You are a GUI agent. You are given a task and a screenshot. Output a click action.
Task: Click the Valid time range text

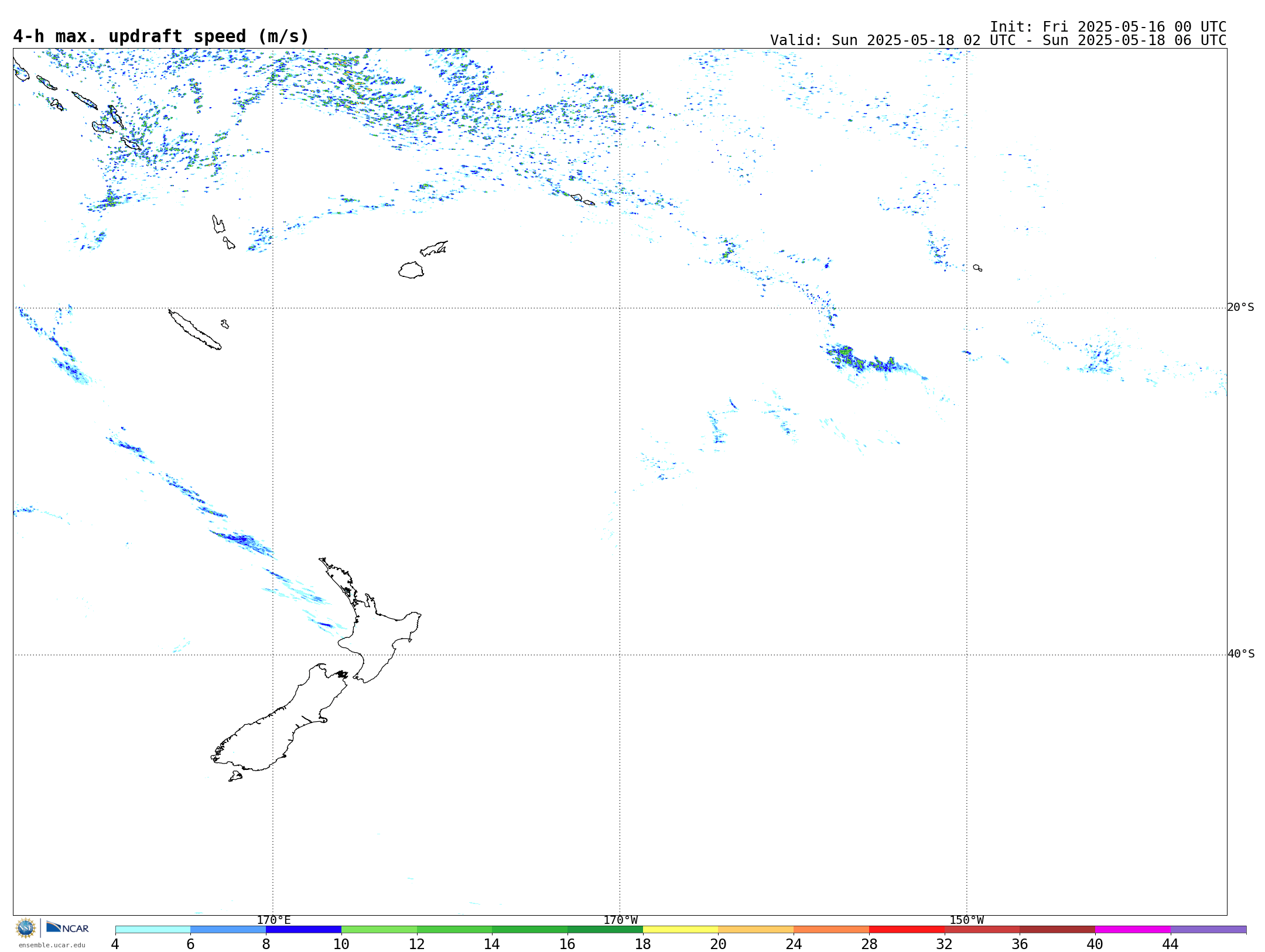pyautogui.click(x=998, y=40)
